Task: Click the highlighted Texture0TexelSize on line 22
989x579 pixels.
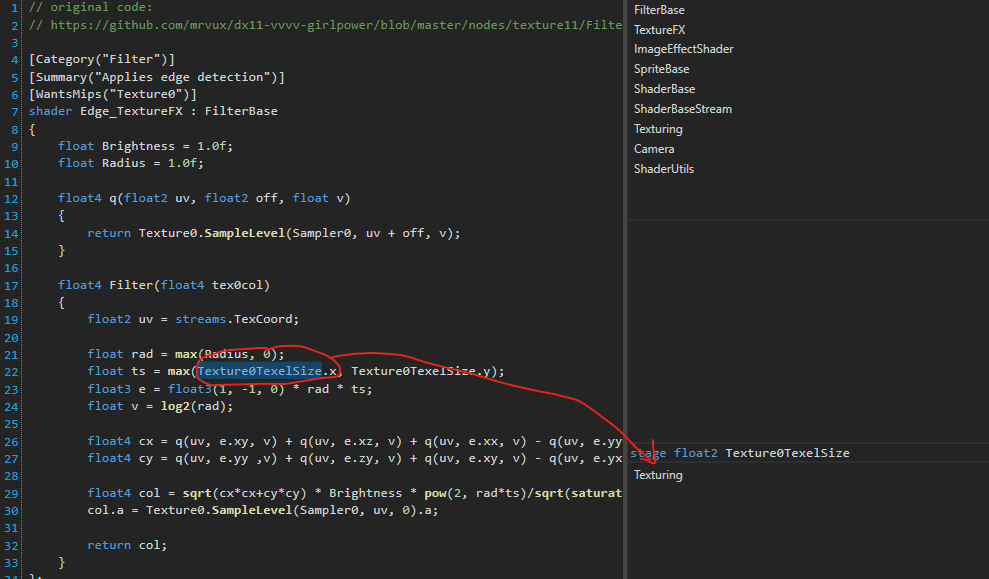Action: pos(259,371)
